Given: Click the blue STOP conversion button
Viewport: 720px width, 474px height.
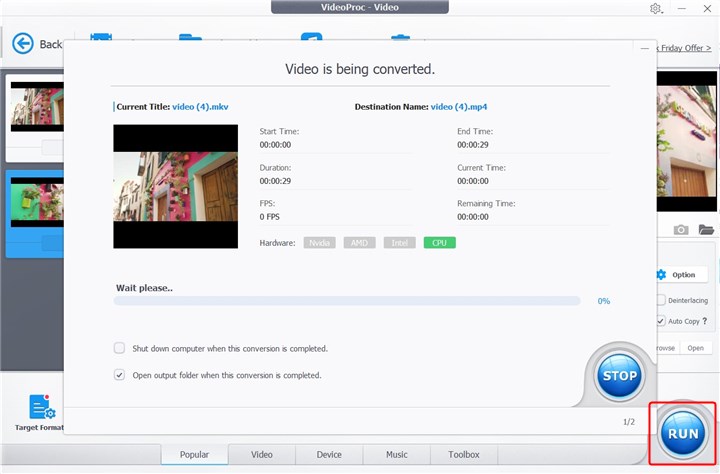Looking at the screenshot, I should point(620,376).
